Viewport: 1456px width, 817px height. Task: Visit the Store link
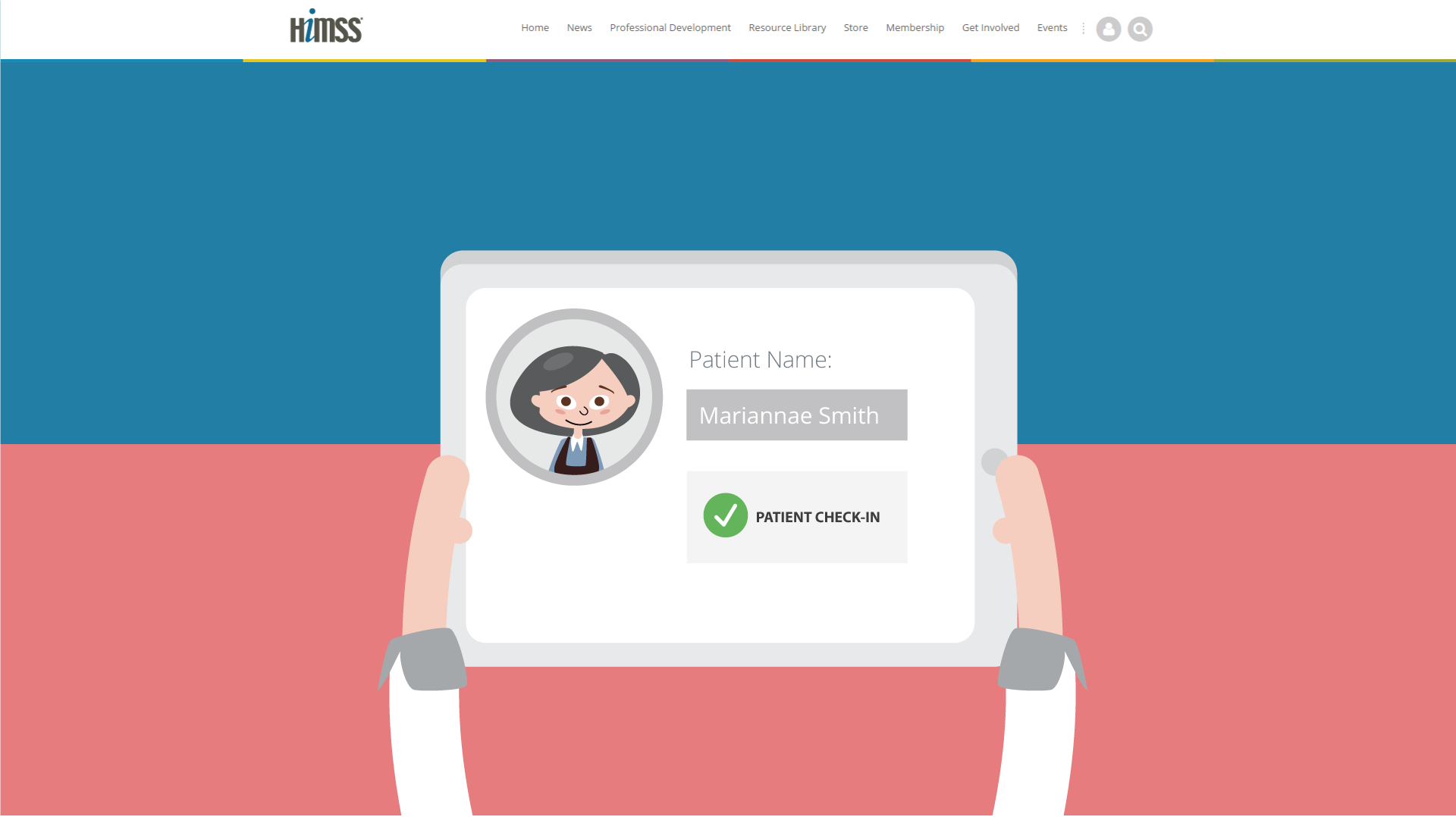coord(855,28)
